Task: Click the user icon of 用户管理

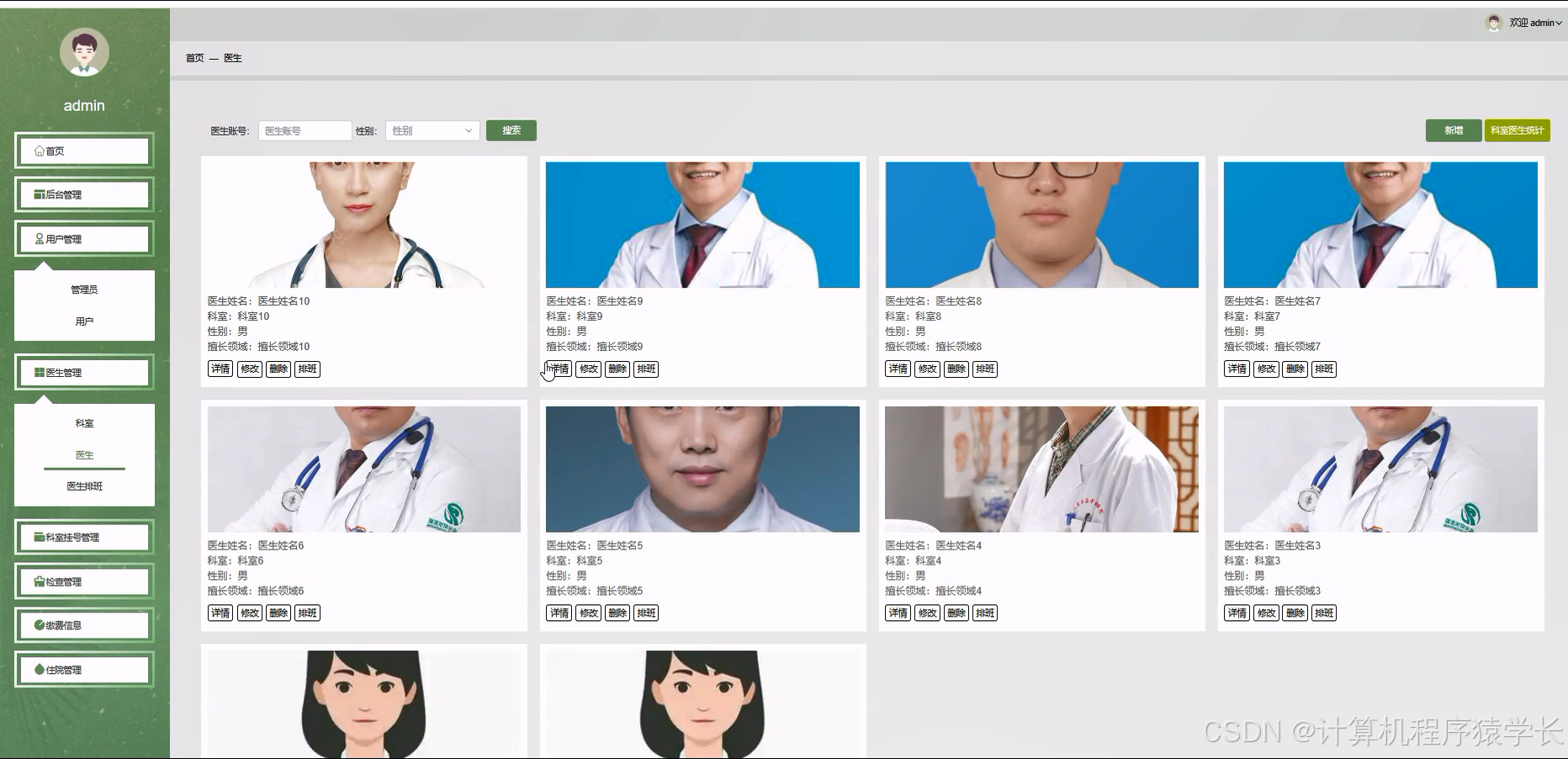Action: [x=40, y=239]
